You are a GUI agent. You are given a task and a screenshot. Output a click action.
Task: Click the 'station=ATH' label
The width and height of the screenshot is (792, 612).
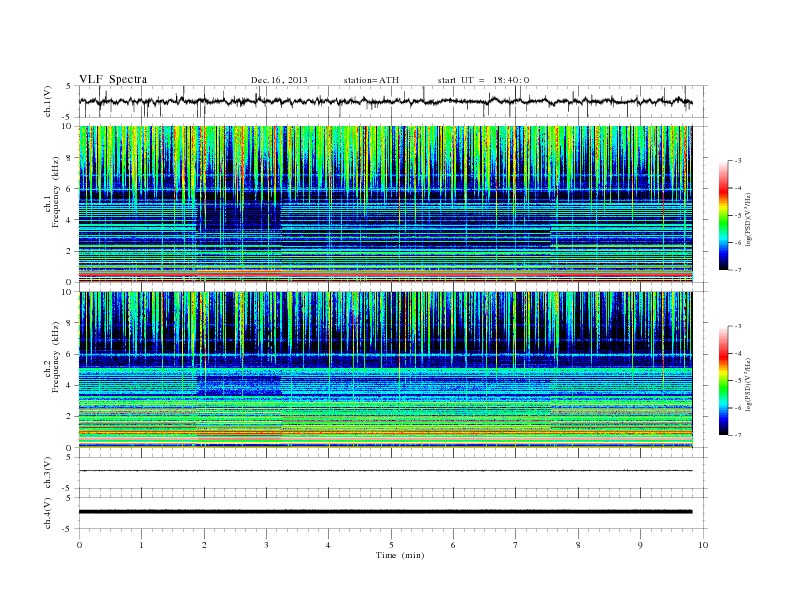click(x=371, y=80)
